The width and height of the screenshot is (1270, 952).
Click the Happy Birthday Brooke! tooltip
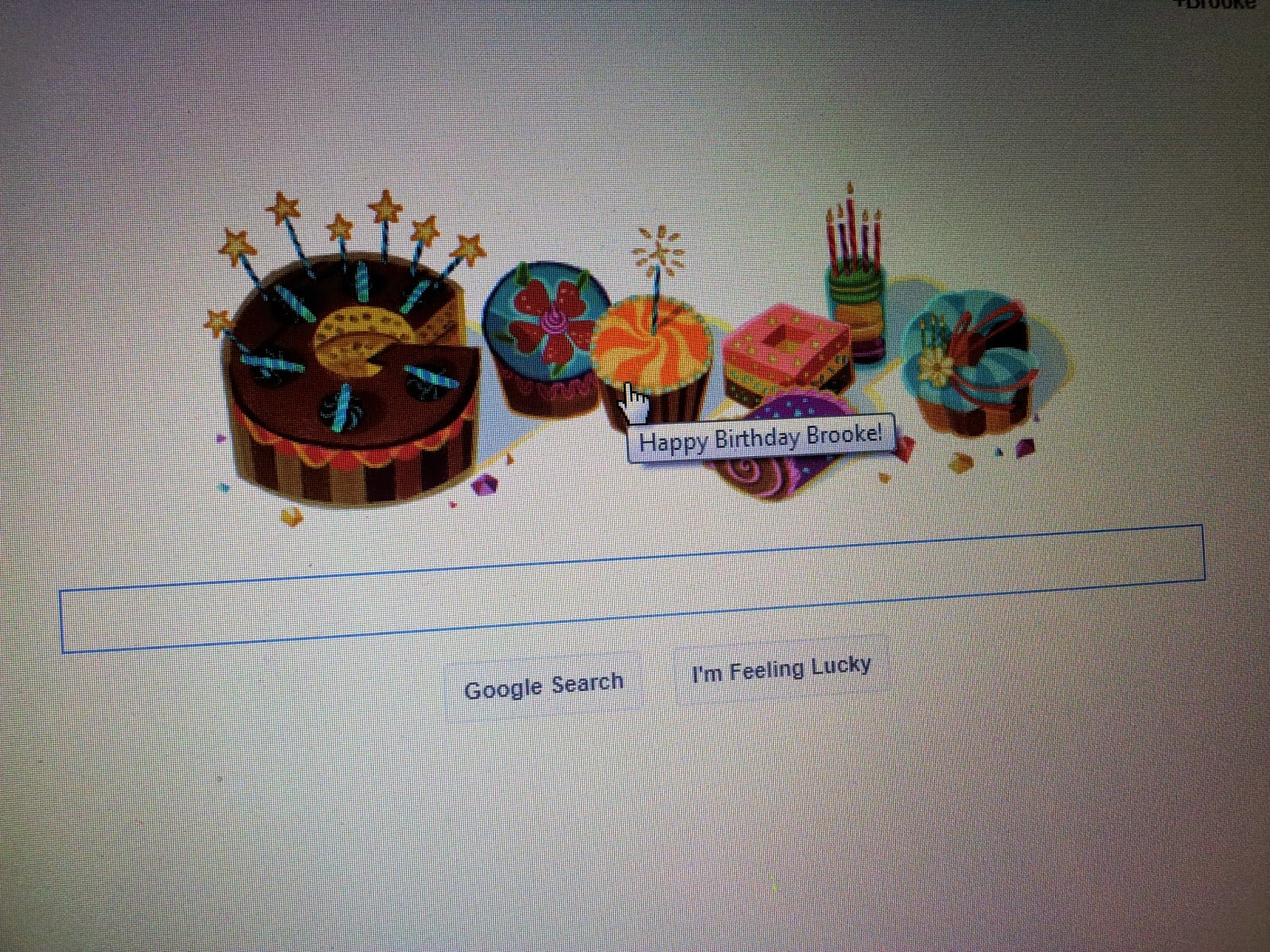760,437
